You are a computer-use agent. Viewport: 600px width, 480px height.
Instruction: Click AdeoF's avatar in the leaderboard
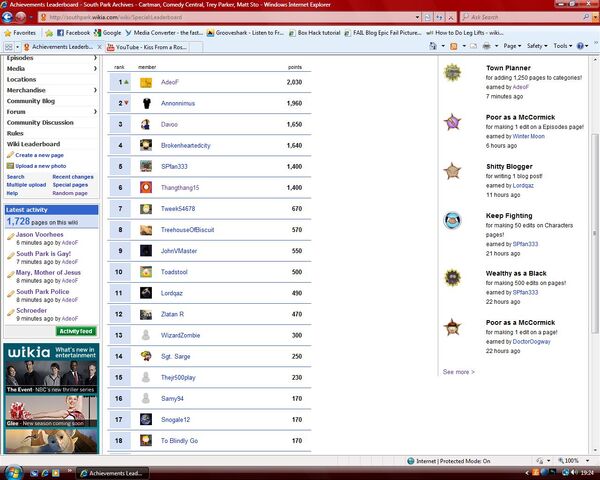point(146,82)
